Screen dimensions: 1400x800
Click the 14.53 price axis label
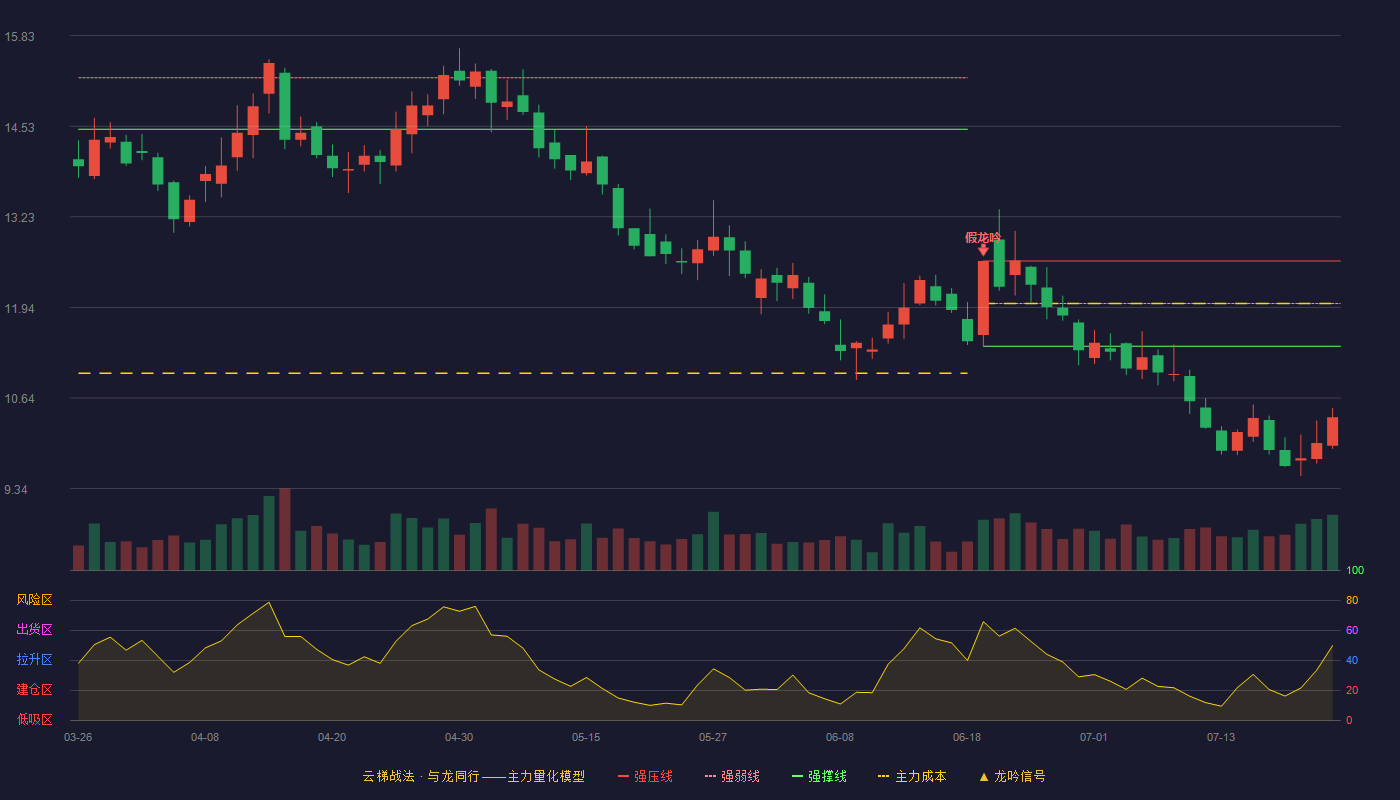(x=19, y=128)
